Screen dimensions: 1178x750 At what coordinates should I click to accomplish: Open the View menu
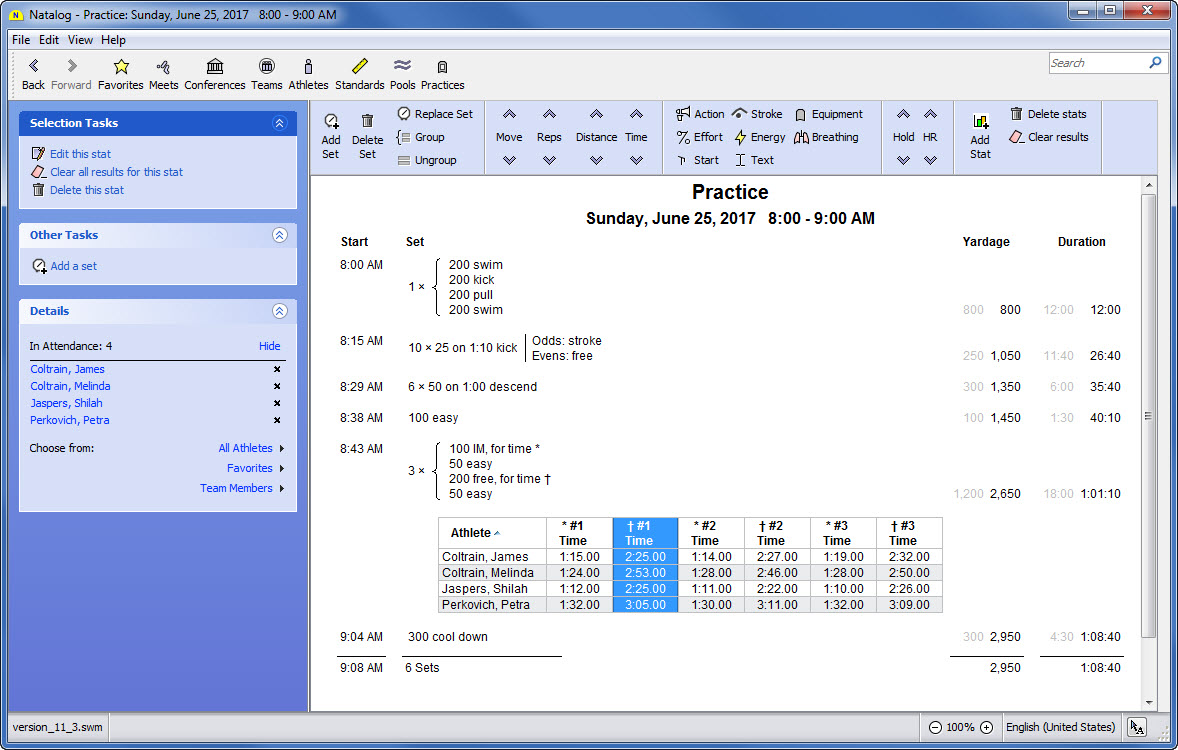tap(80, 40)
